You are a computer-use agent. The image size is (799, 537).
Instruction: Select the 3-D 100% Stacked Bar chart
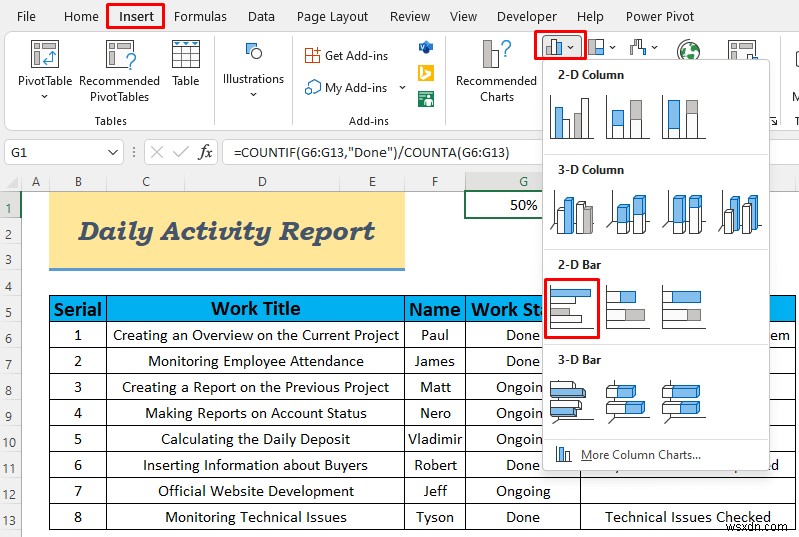tap(684, 402)
